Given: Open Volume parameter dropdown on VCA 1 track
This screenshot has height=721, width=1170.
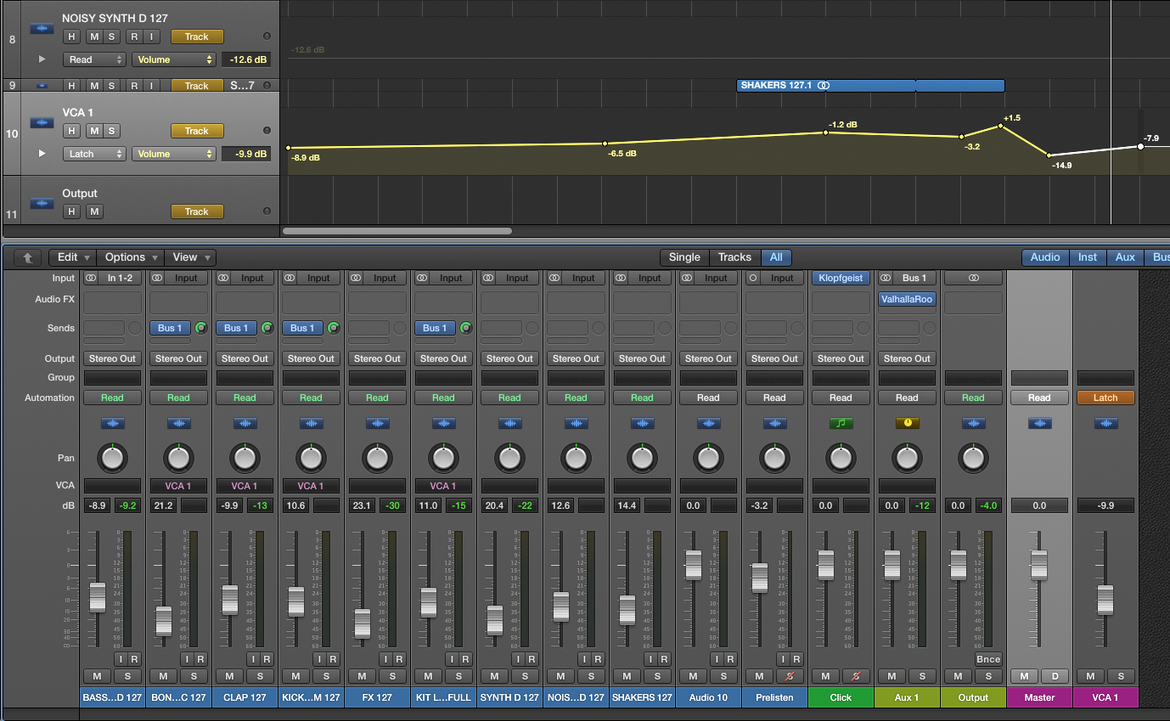Looking at the screenshot, I should tap(174, 154).
